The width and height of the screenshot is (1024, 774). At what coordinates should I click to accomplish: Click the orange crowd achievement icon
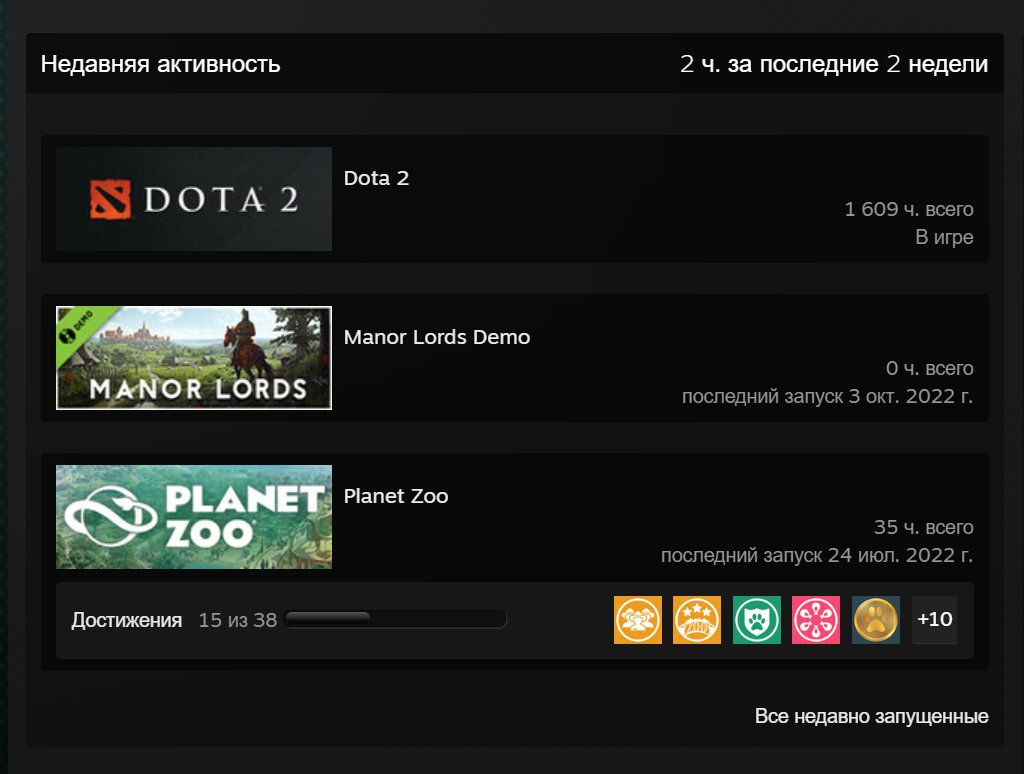pos(637,620)
